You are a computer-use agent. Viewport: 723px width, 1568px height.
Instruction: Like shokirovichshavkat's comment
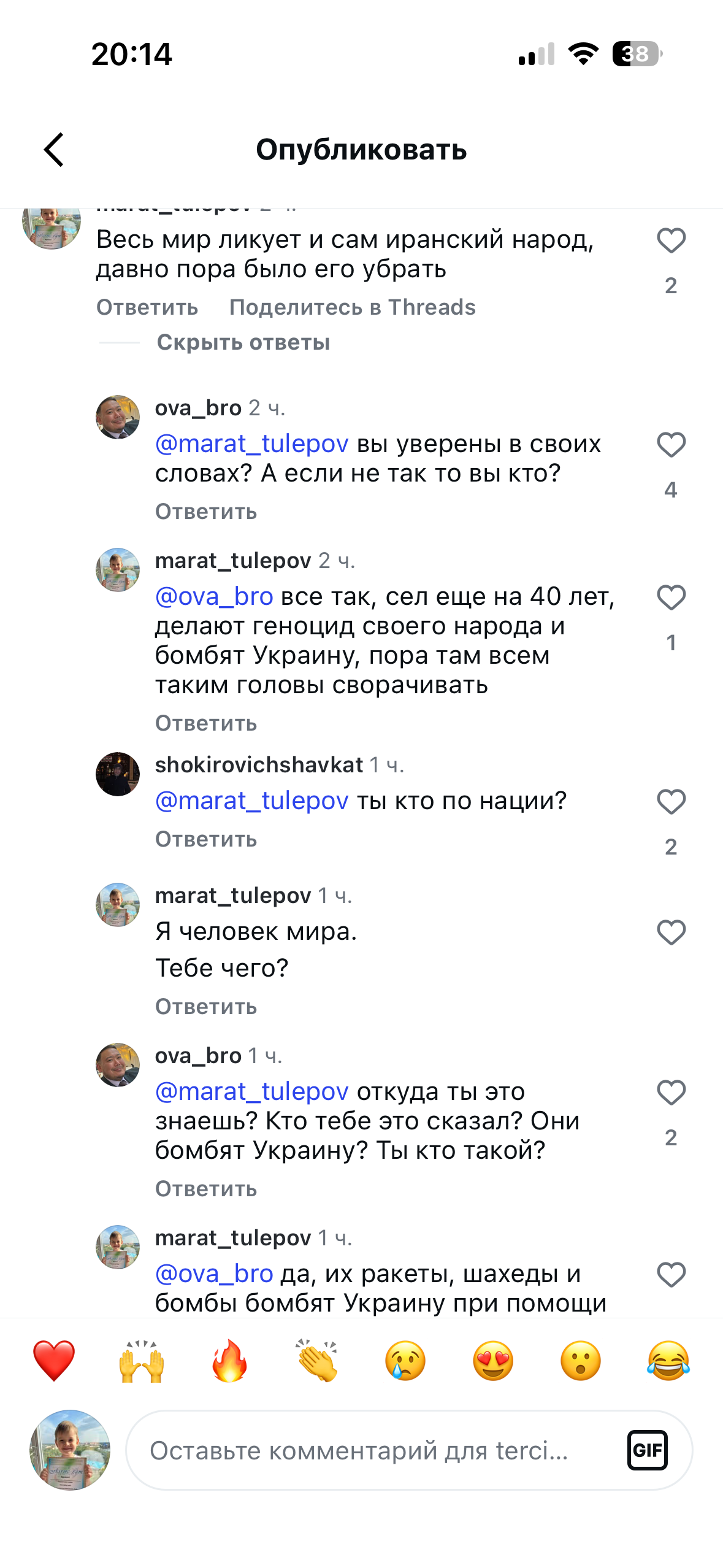[671, 802]
